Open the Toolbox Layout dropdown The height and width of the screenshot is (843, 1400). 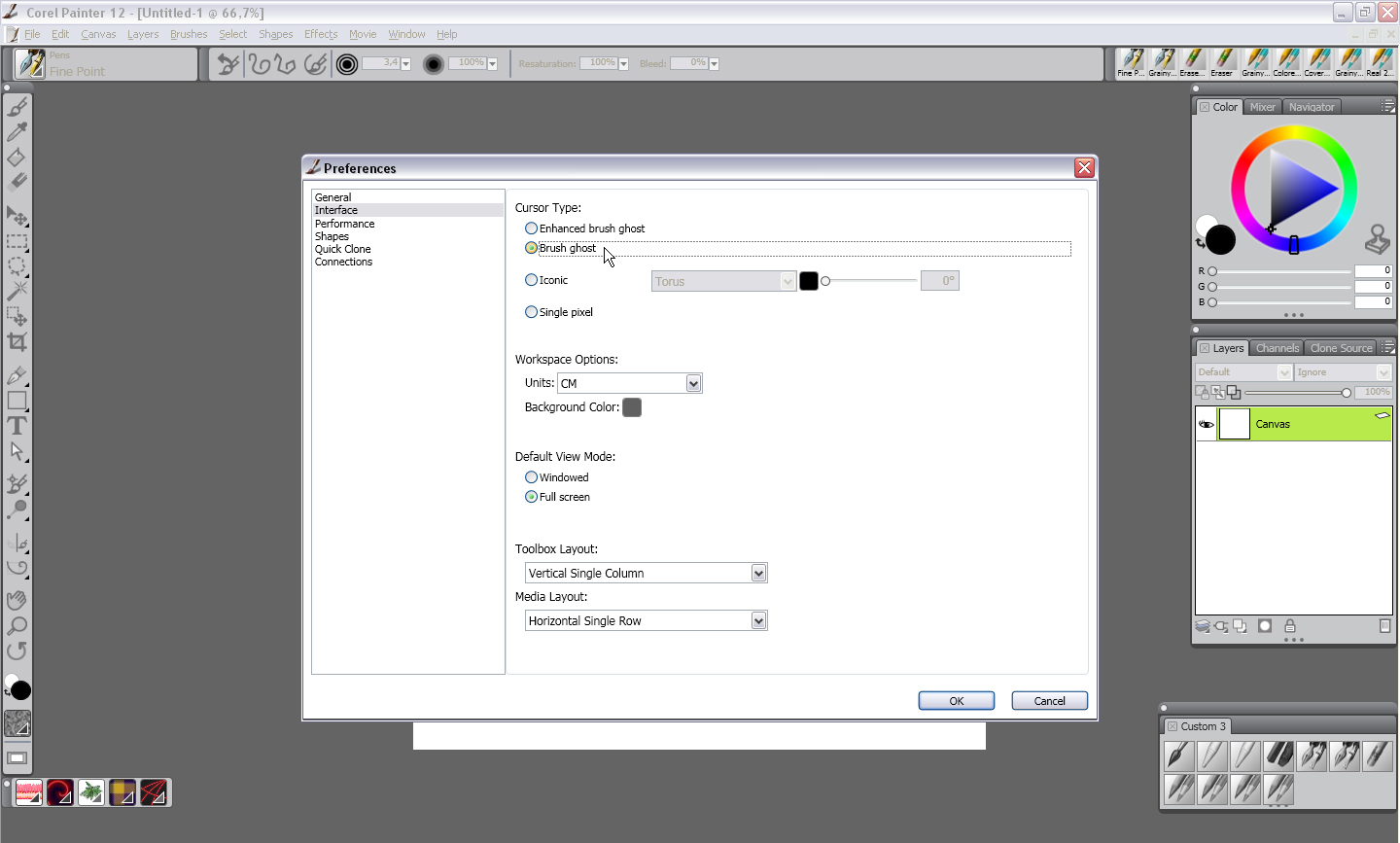758,573
